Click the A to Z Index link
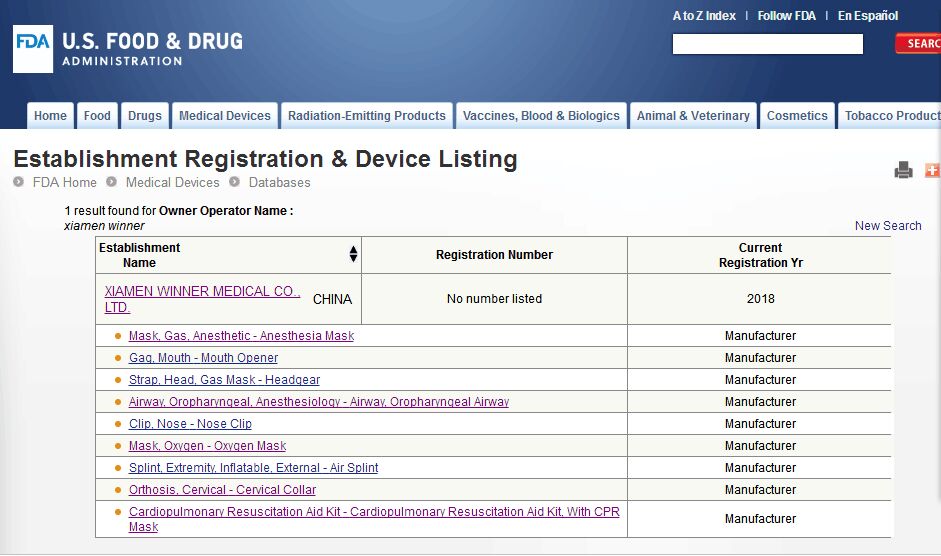The width and height of the screenshot is (941, 556). point(704,16)
